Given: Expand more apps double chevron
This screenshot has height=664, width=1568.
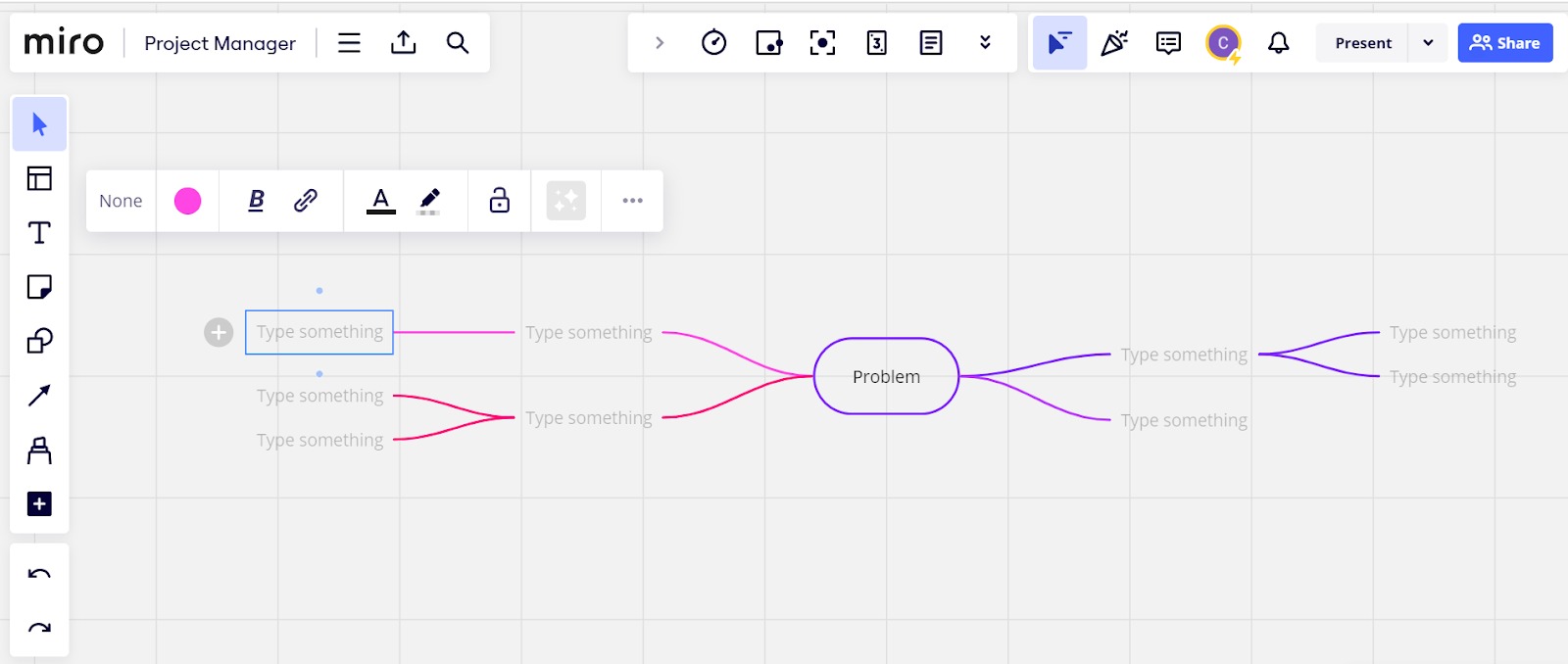Looking at the screenshot, I should point(985,43).
